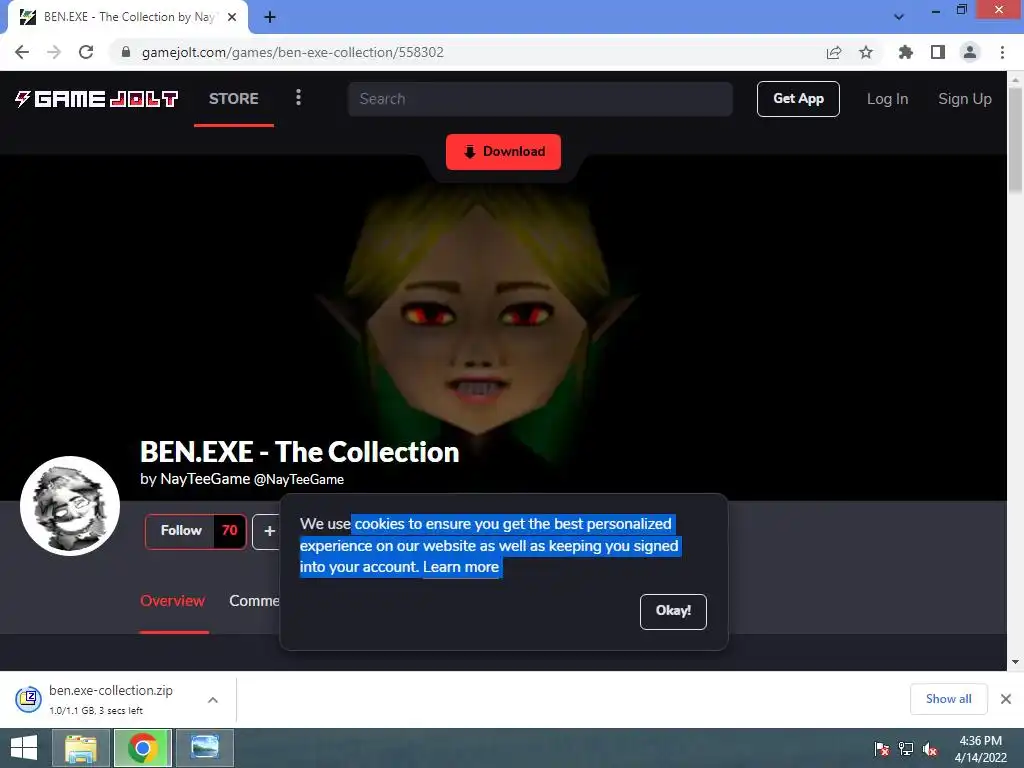This screenshot has height=768, width=1024.
Task: Open Chrome's three-dot menu
Action: pos(1002,52)
